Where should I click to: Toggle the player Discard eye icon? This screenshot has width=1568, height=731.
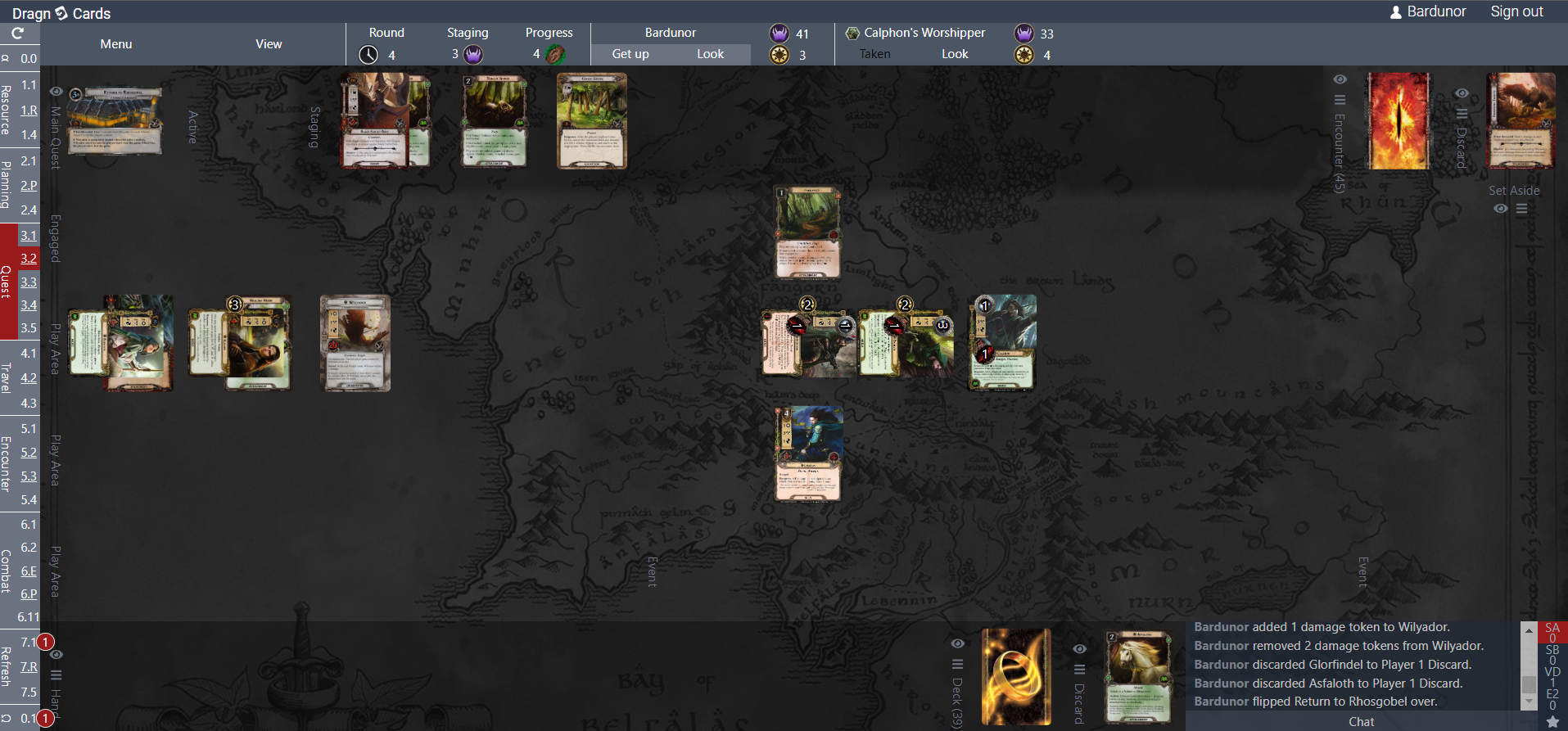click(1080, 648)
